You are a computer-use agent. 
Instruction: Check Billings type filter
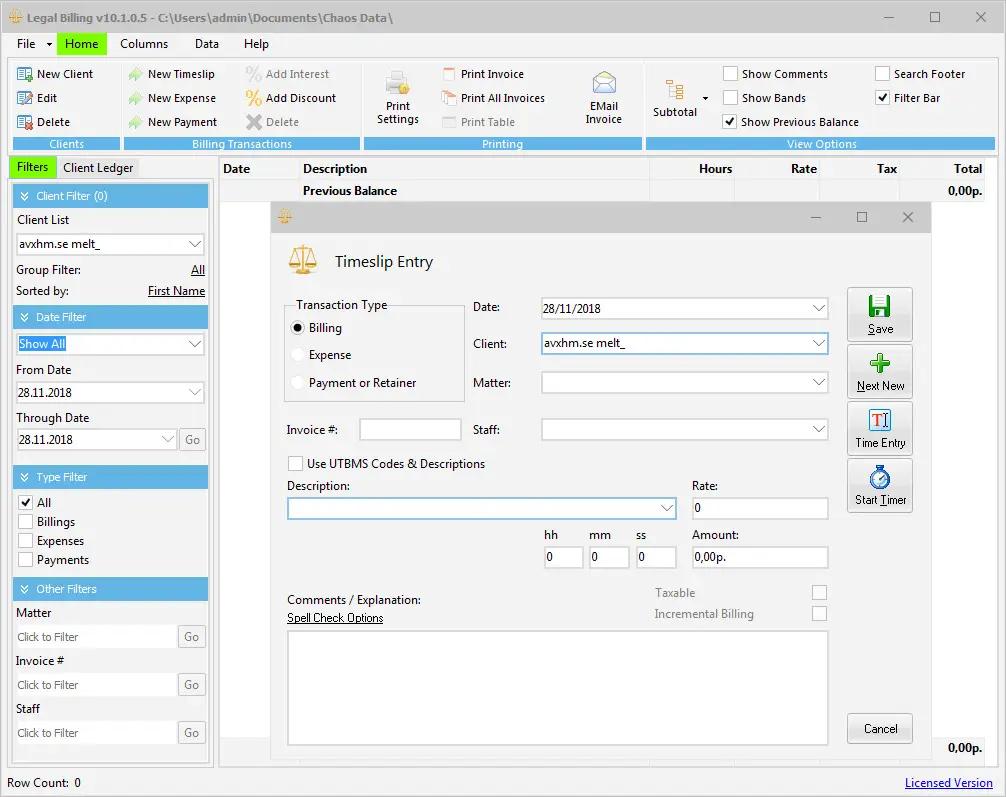tap(26, 522)
